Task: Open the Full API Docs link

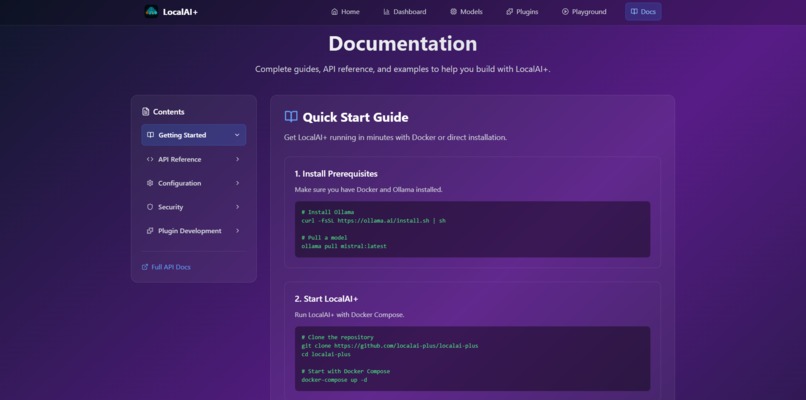Action: click(166, 267)
